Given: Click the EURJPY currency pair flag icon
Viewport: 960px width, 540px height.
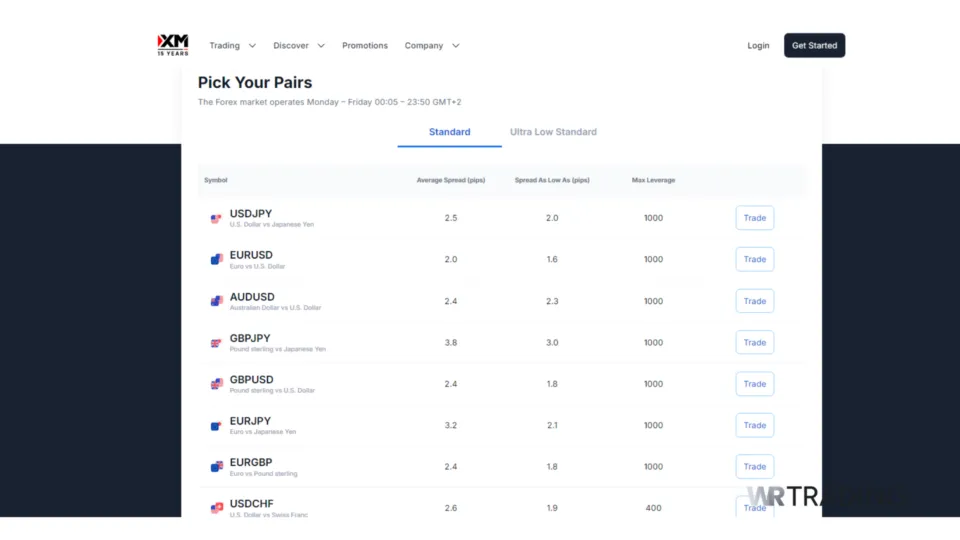Looking at the screenshot, I should click(x=216, y=426).
